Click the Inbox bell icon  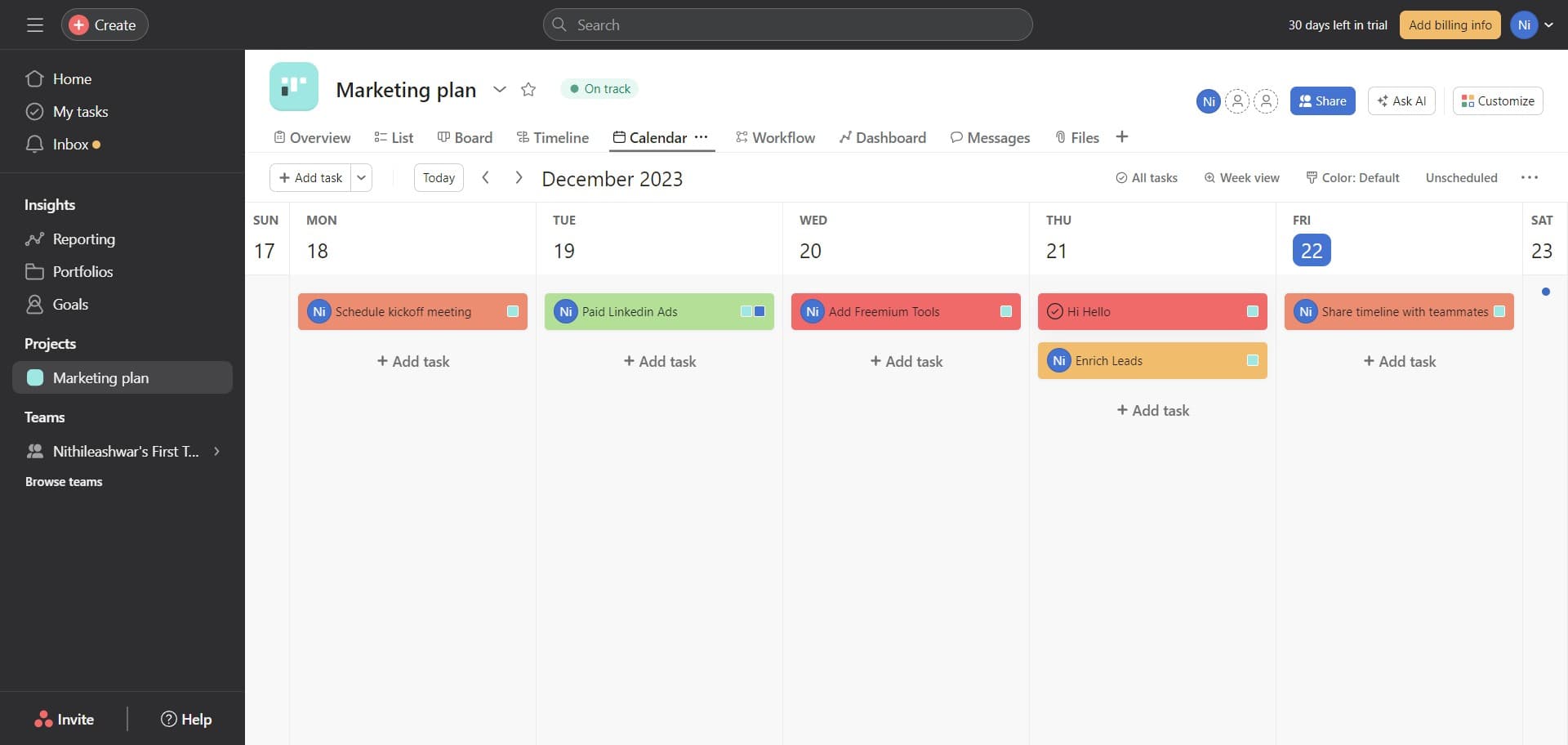pyautogui.click(x=34, y=144)
